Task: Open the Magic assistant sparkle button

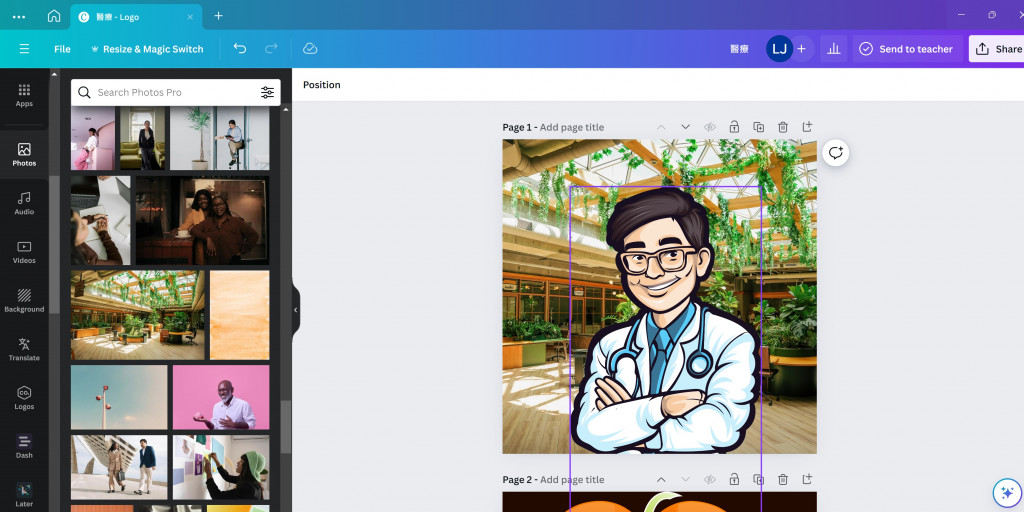Action: (1006, 493)
